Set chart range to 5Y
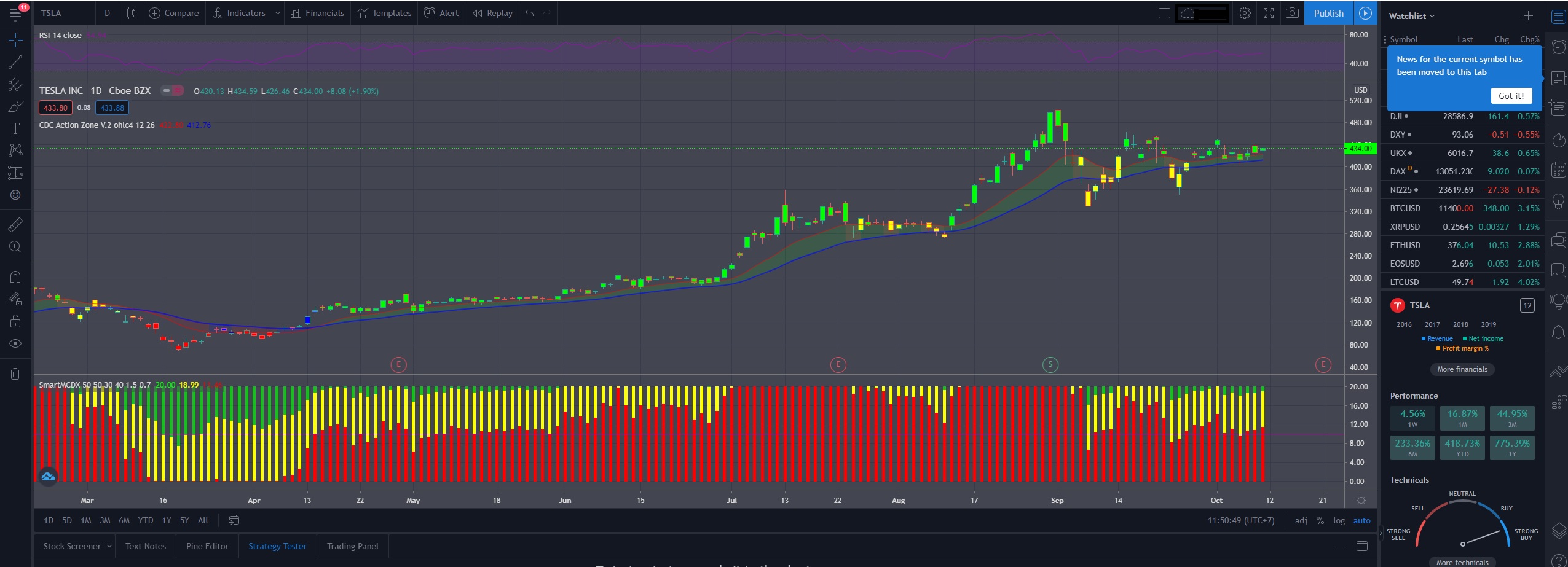 pos(184,520)
